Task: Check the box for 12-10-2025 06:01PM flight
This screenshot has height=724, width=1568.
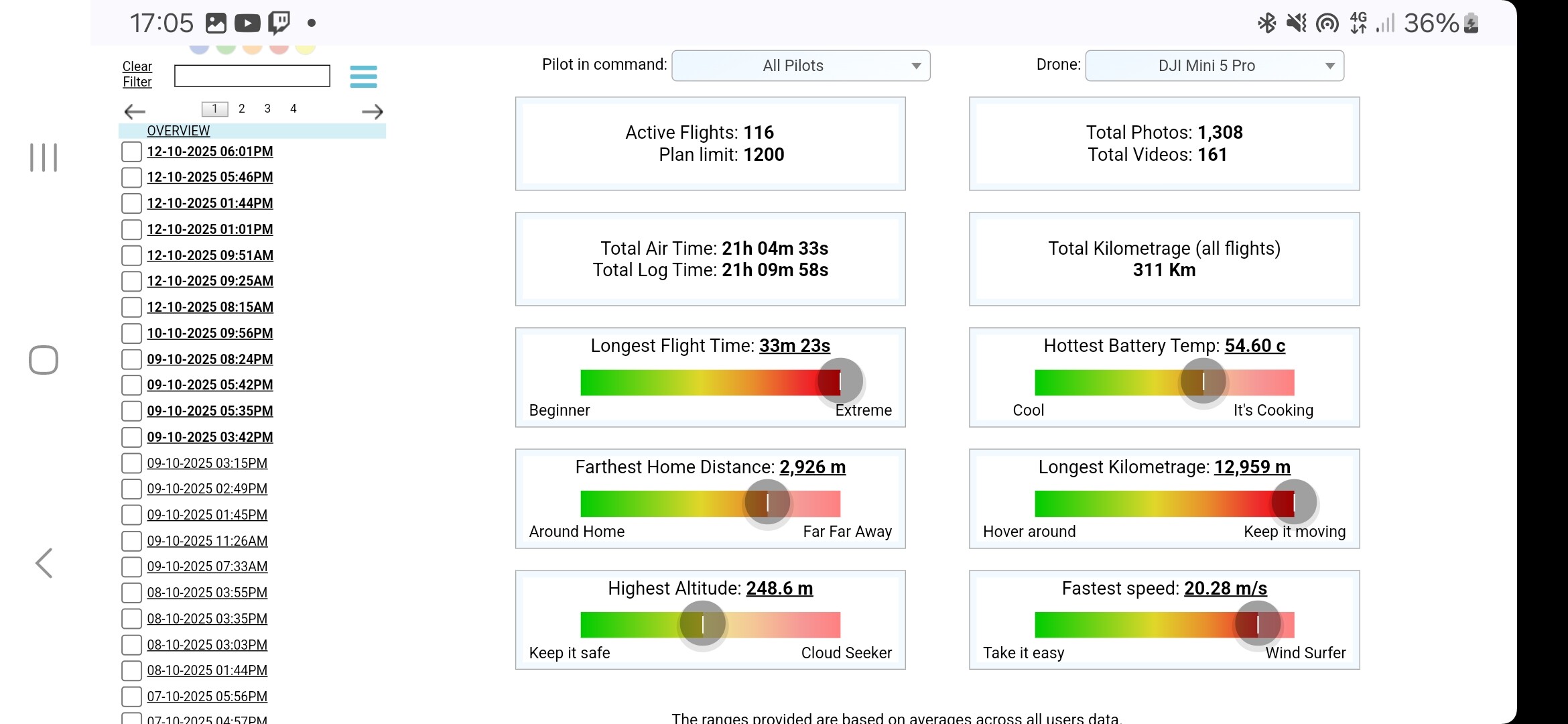Action: click(131, 152)
